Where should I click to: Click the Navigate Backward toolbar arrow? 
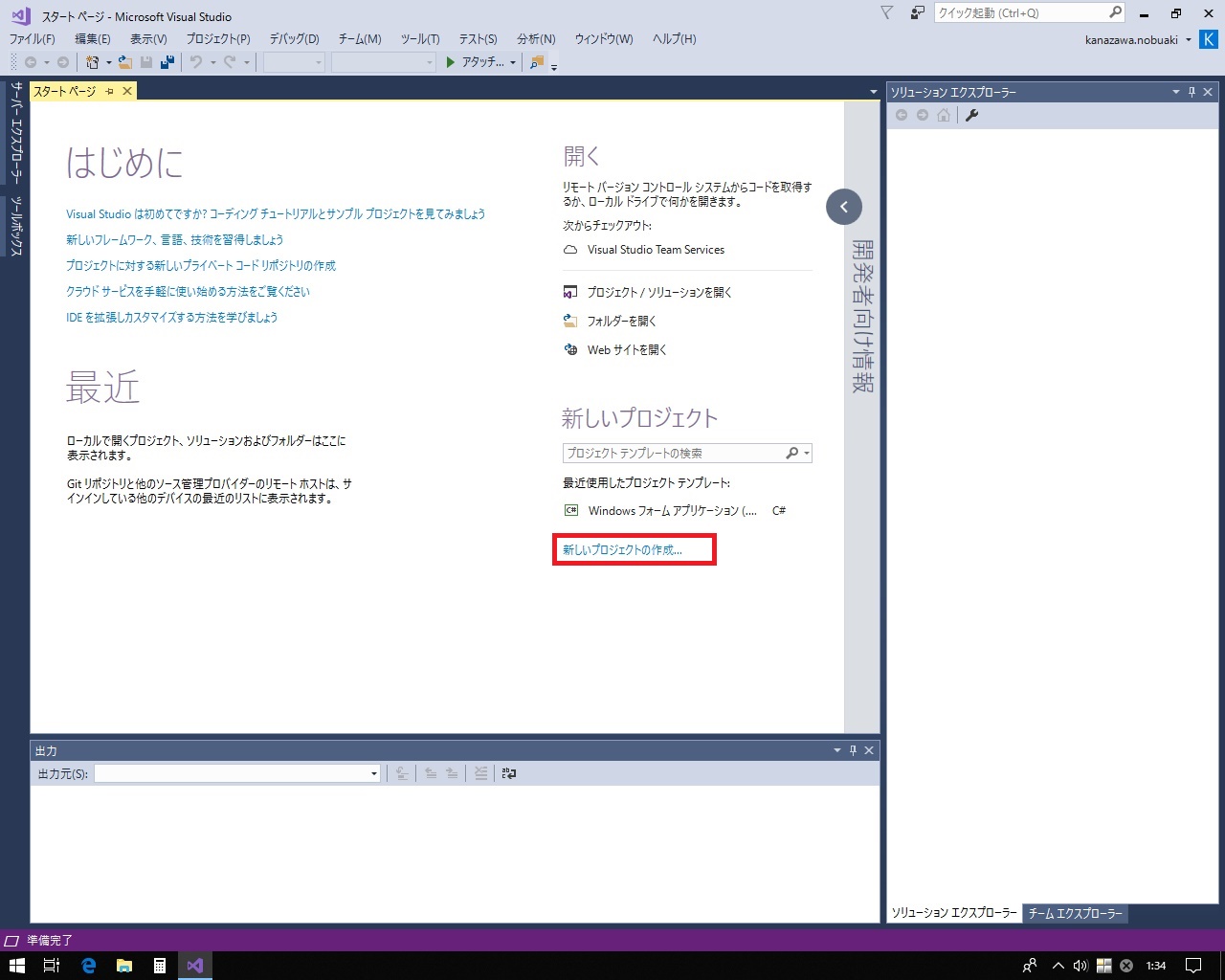tap(31, 62)
